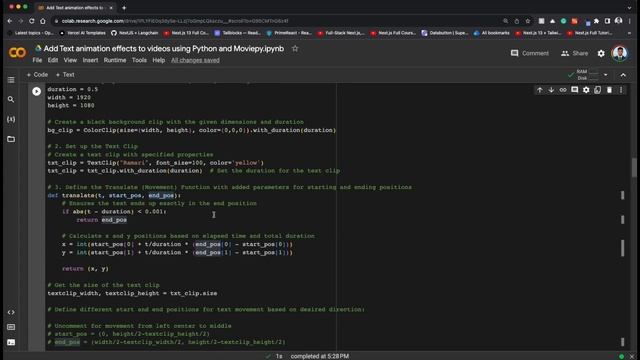Image resolution: width=640 pixels, height=360 pixels.
Task: Collapse the header with chevron up
Action: click(x=623, y=75)
